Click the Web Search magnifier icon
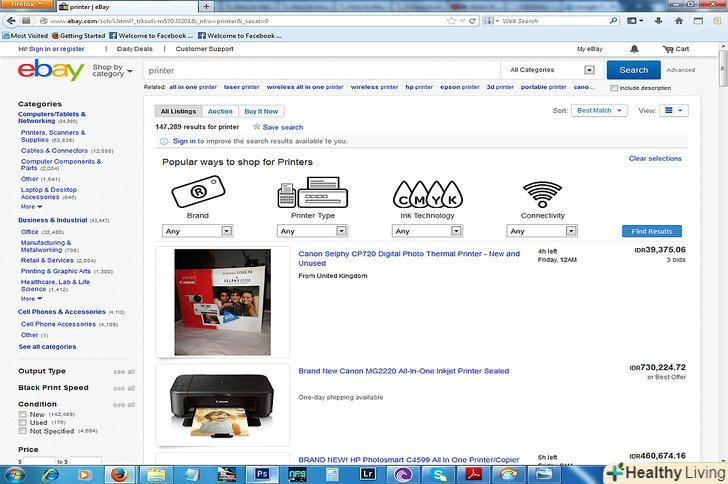This screenshot has height=484, width=728. (613, 21)
